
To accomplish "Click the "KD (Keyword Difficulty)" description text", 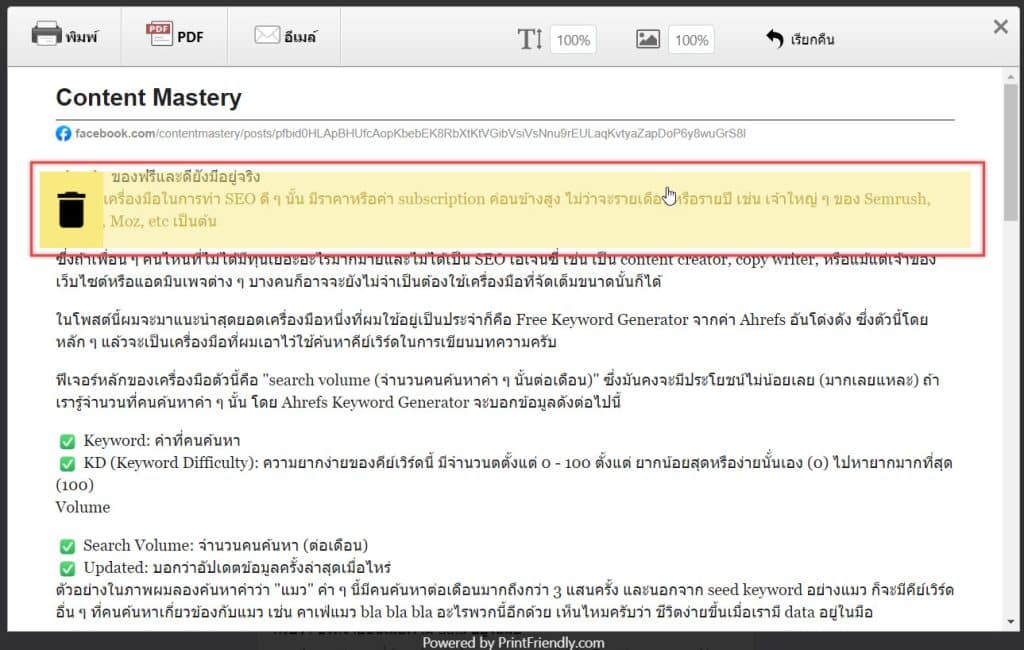I will pyautogui.click(x=504, y=474).
